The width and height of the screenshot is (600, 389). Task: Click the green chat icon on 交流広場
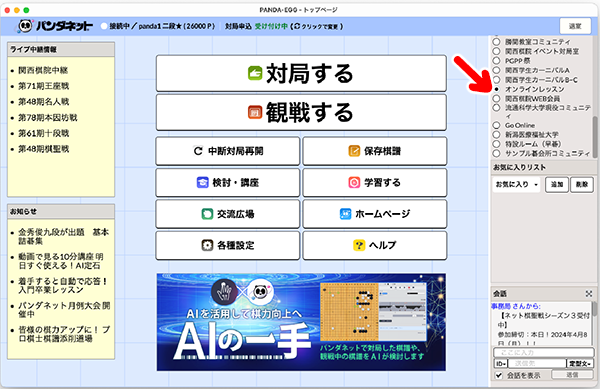tap(207, 214)
